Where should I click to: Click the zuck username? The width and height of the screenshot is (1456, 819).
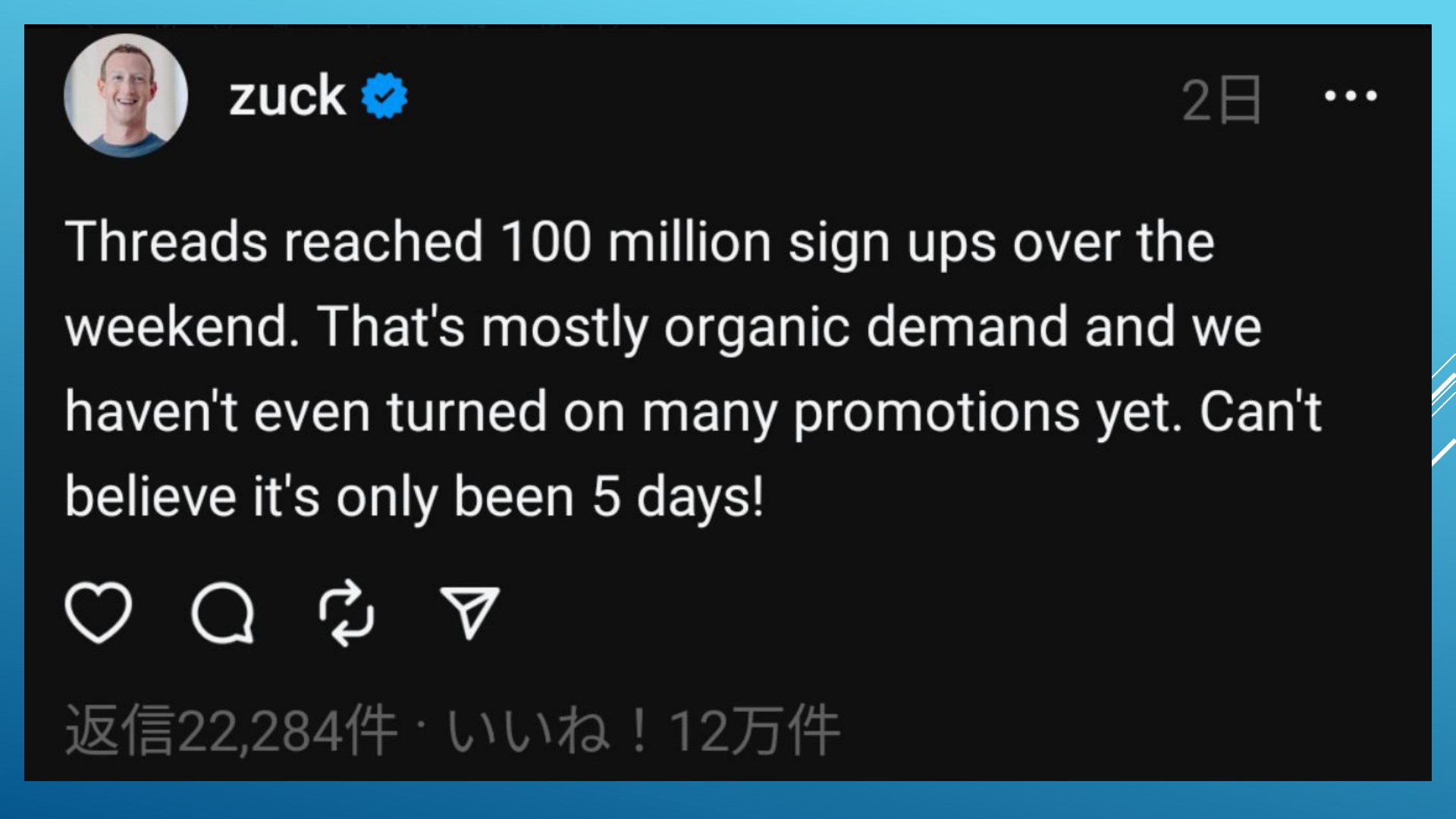click(287, 96)
